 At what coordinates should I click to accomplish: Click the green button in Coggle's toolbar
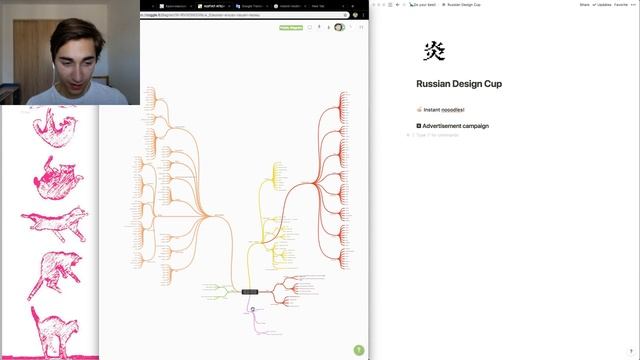(x=291, y=28)
